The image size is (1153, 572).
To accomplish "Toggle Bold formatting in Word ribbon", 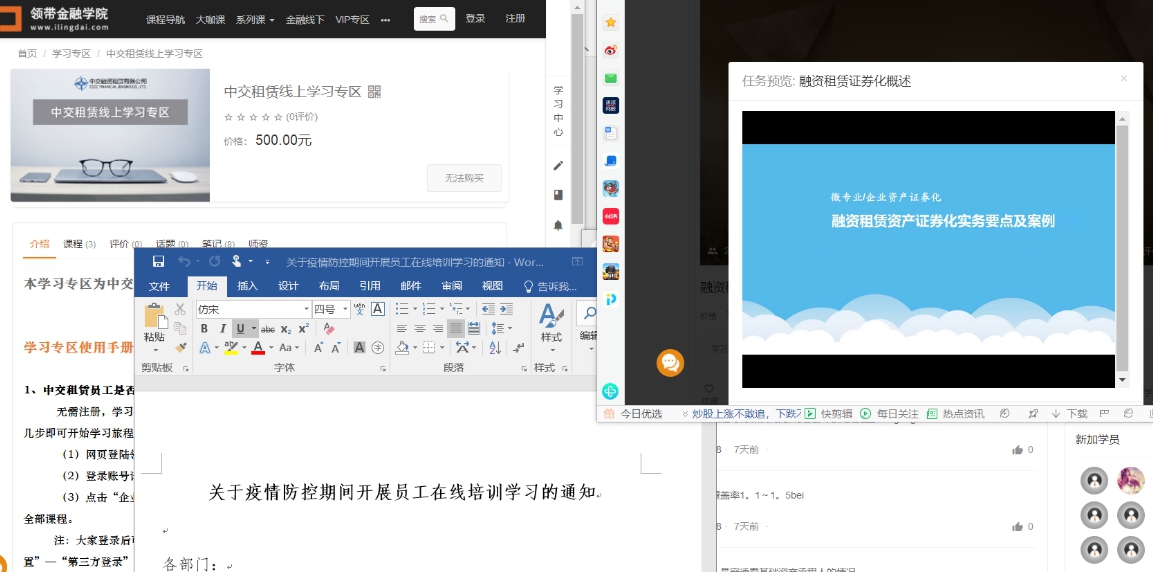I will point(204,328).
